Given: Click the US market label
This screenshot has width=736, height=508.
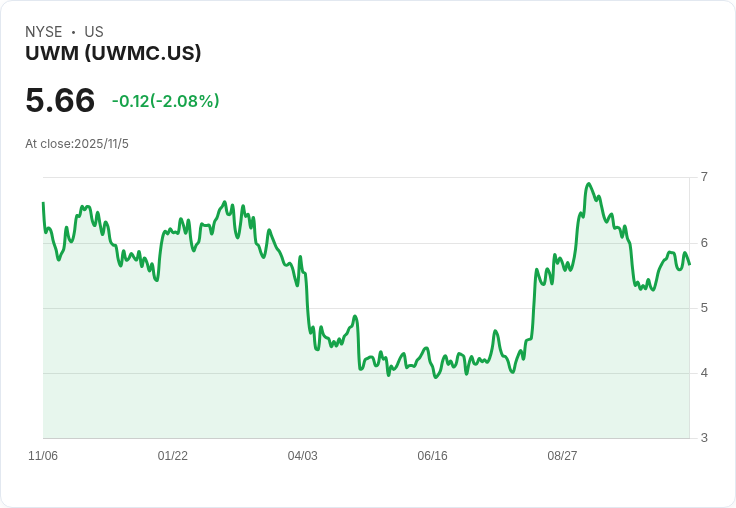Looking at the screenshot, I should [x=94, y=32].
